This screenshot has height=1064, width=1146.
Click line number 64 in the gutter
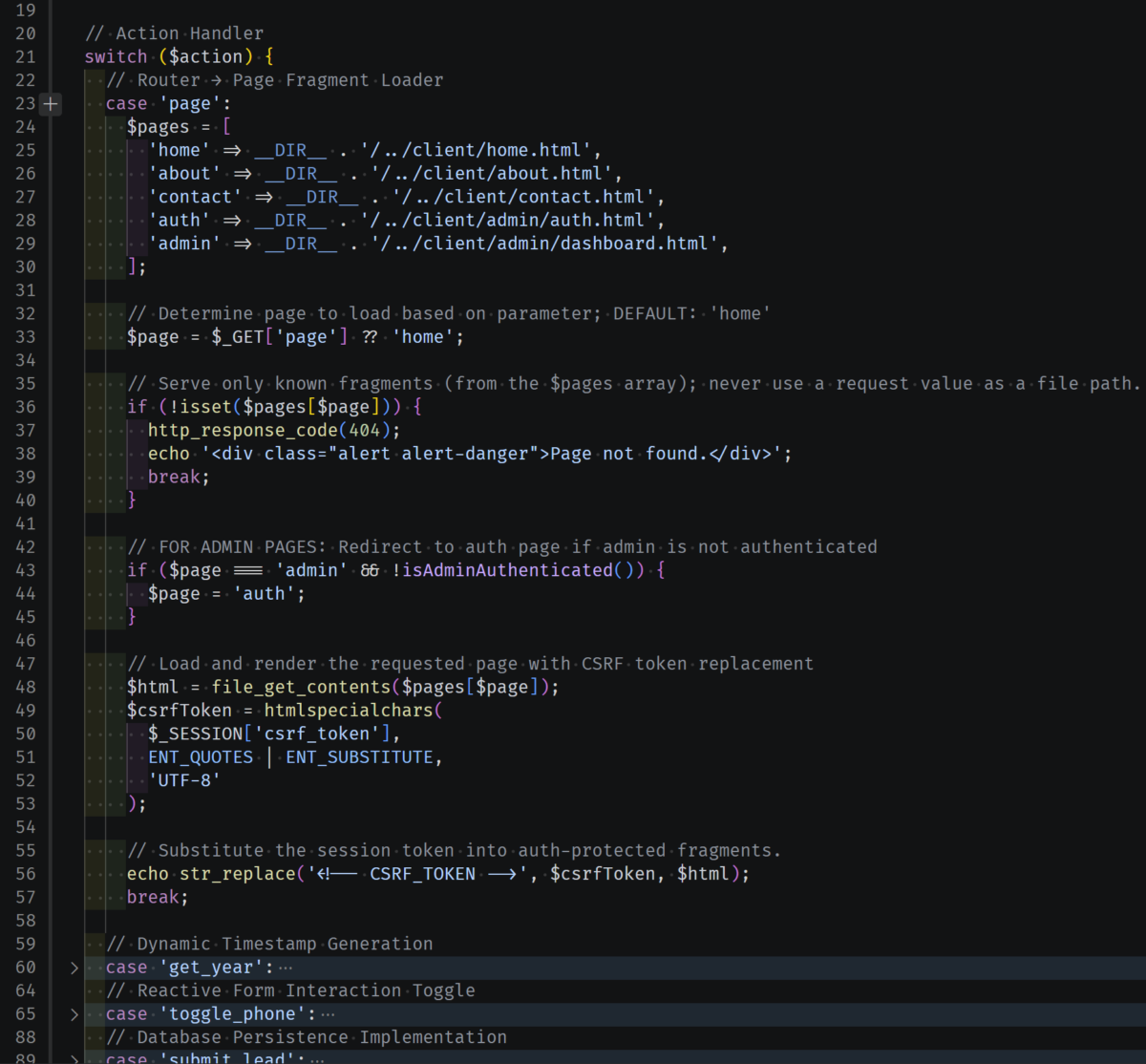coord(25,991)
